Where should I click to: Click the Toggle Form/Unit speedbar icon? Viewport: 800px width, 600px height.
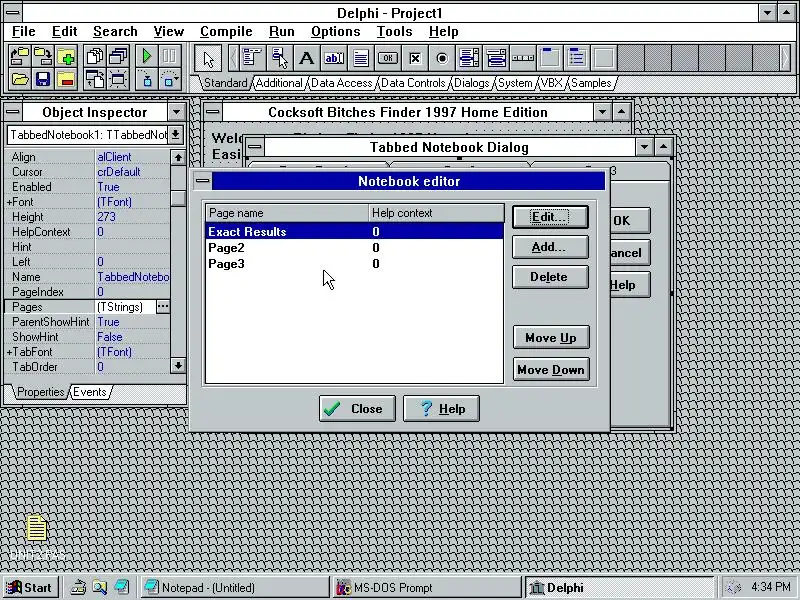pyautogui.click(x=95, y=80)
